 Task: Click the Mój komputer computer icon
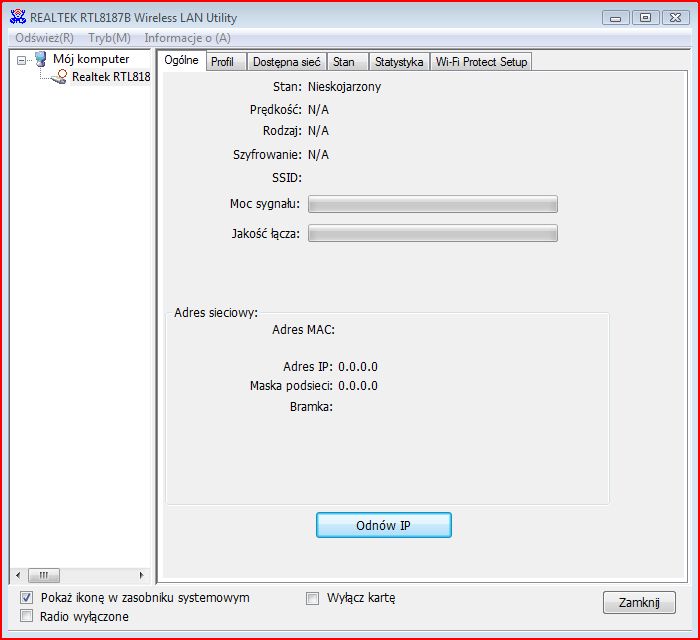(x=41, y=59)
